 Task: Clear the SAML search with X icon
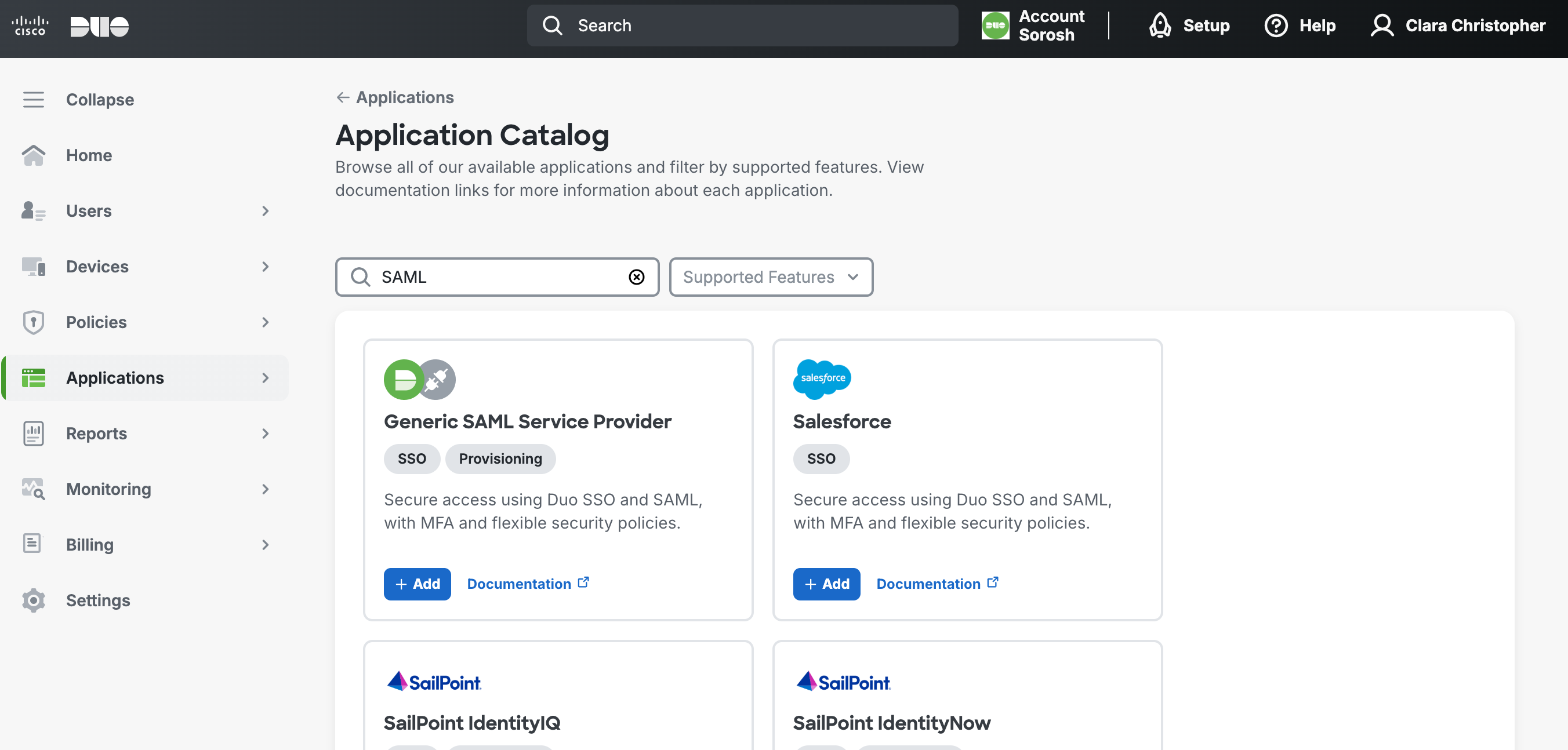636,278
